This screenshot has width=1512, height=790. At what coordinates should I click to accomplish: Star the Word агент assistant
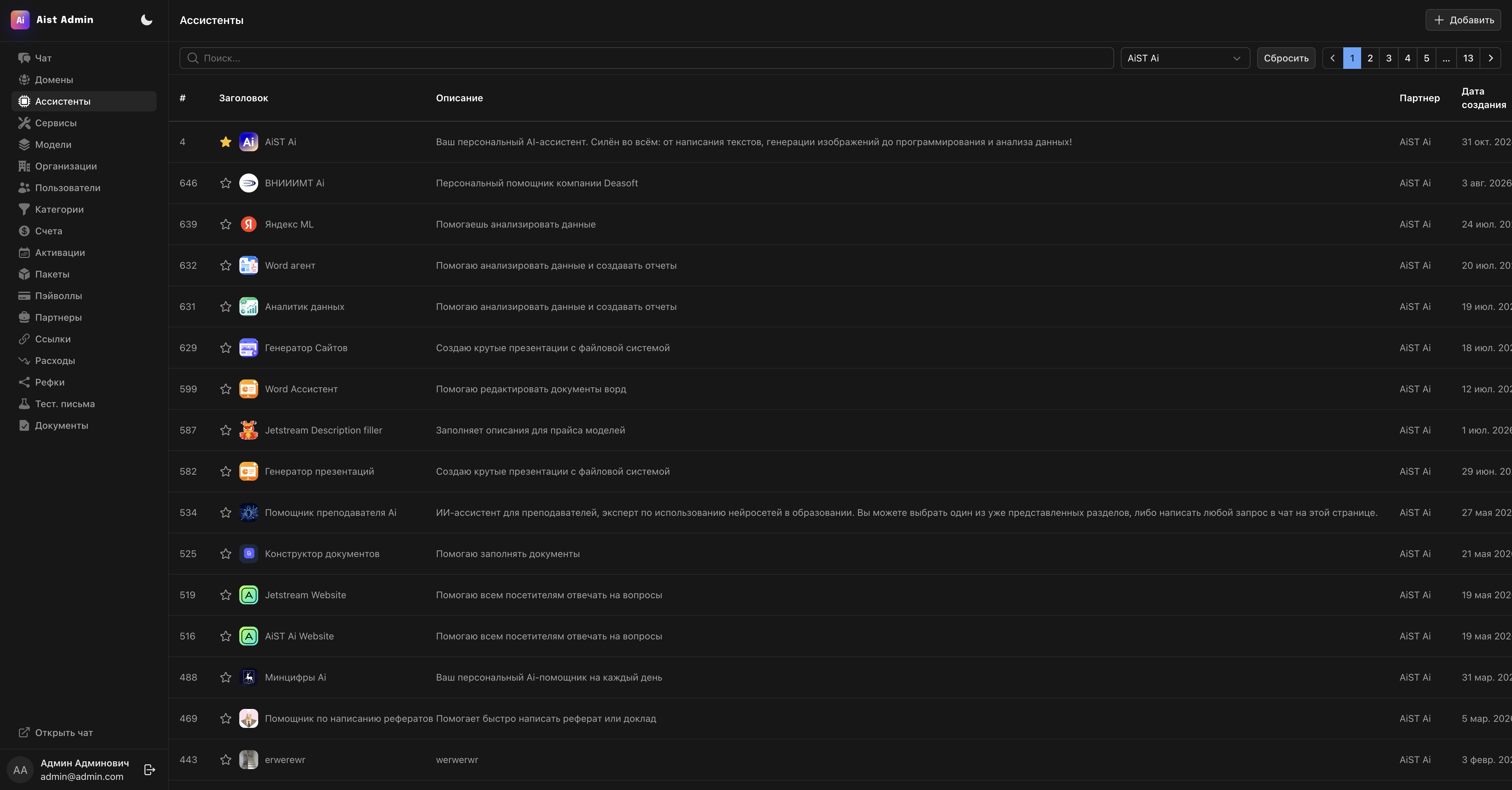pos(225,265)
